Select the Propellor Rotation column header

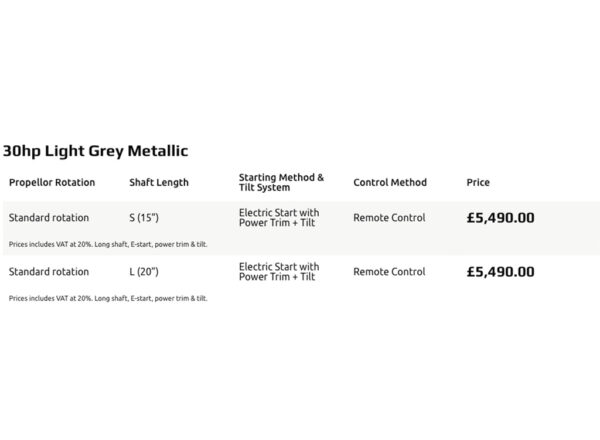[52, 182]
